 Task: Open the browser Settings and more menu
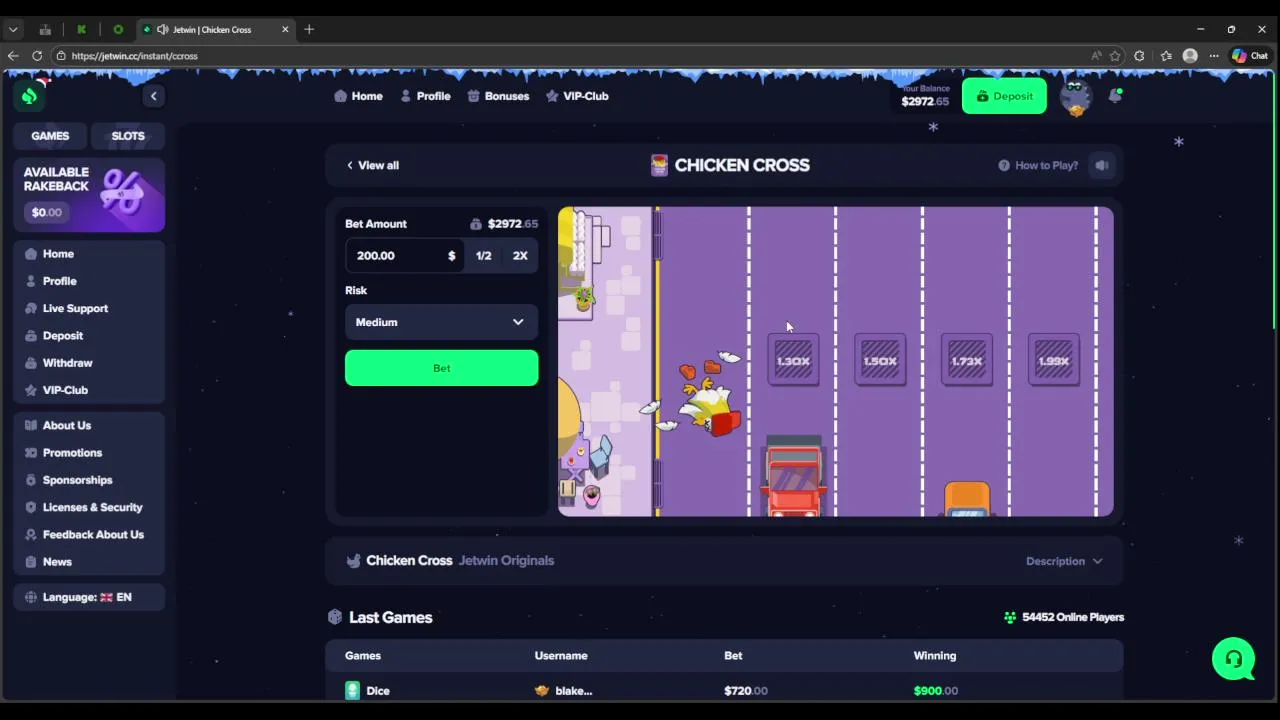pyautogui.click(x=1214, y=56)
